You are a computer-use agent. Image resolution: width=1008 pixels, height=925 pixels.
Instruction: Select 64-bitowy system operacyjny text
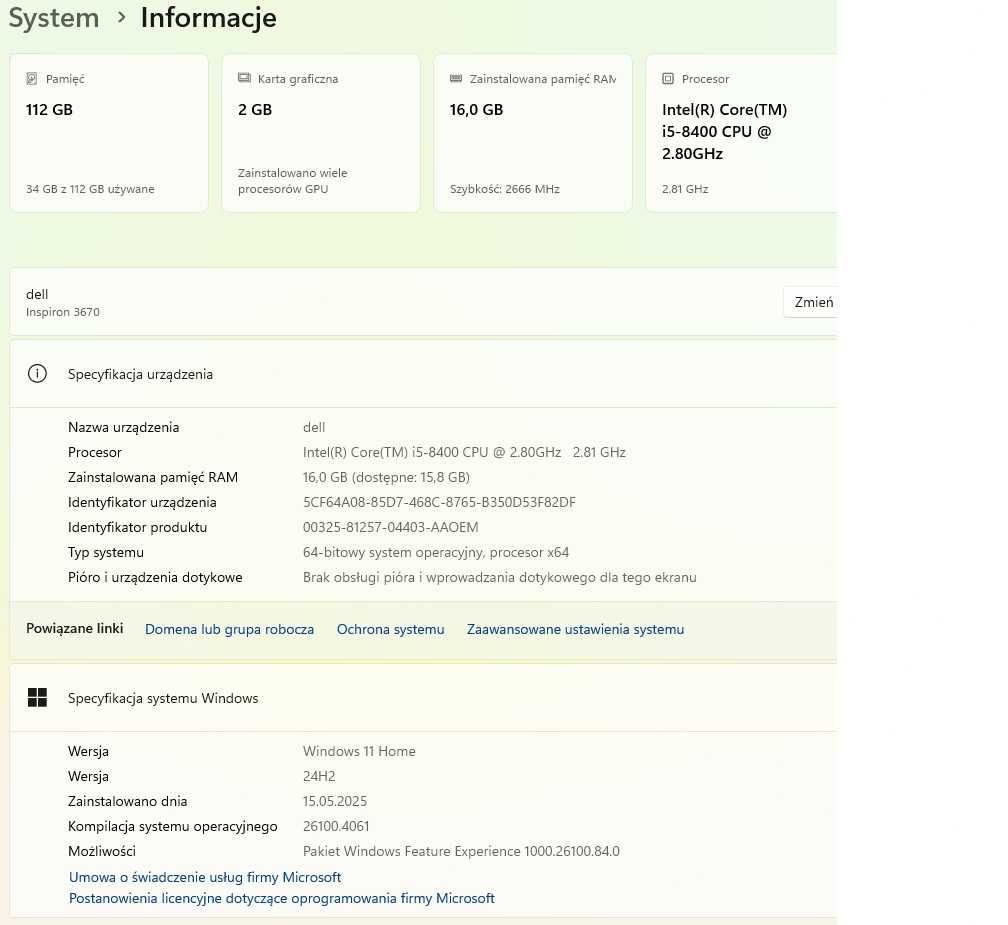click(x=436, y=553)
